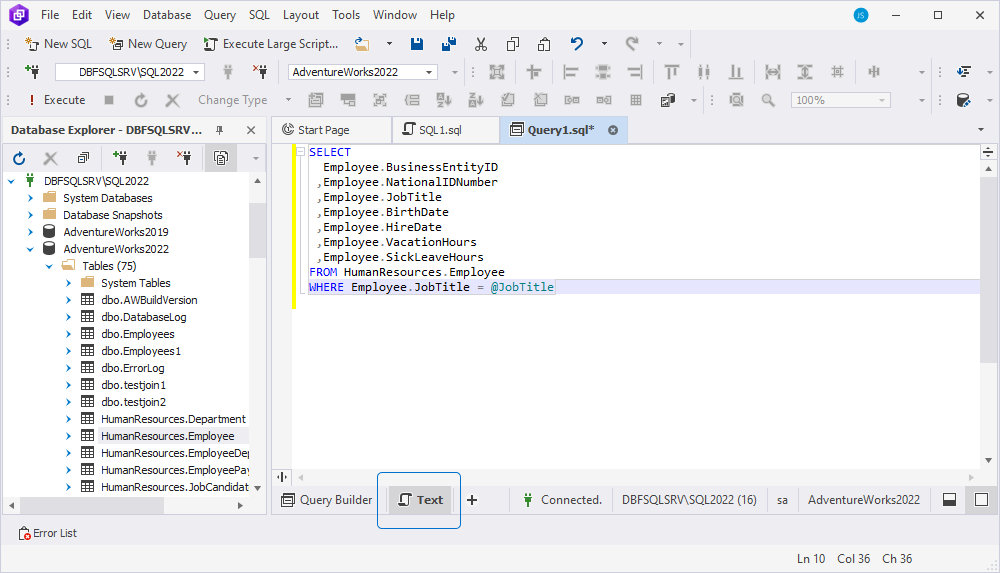The image size is (1000, 573).
Task: Expand the HumanResources.Department table node
Action: (x=68, y=419)
